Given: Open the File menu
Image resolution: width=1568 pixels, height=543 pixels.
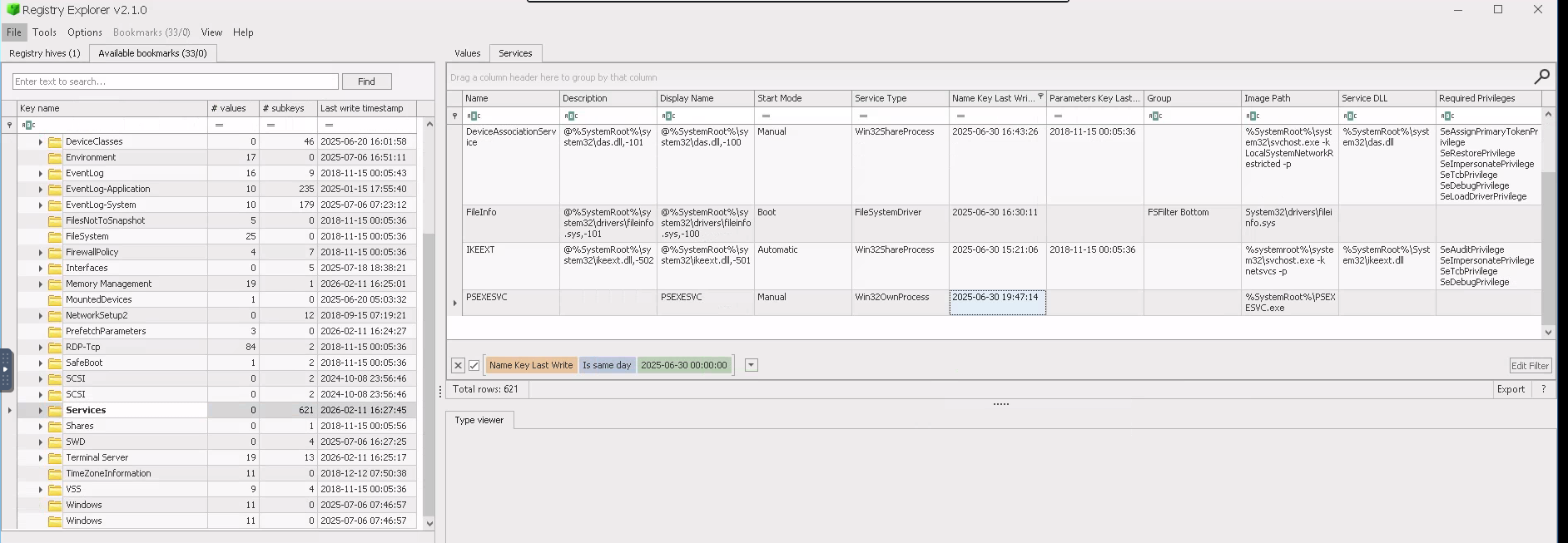Looking at the screenshot, I should [14, 32].
